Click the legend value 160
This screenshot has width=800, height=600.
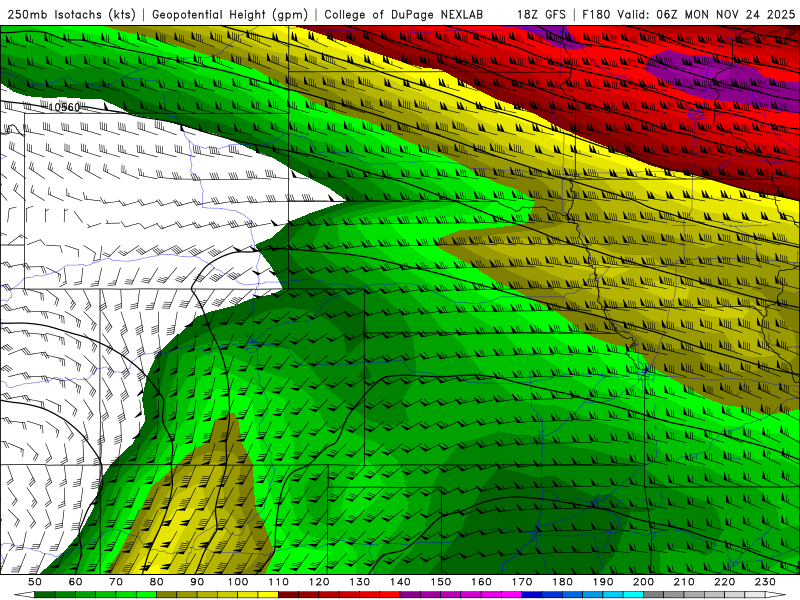481,582
